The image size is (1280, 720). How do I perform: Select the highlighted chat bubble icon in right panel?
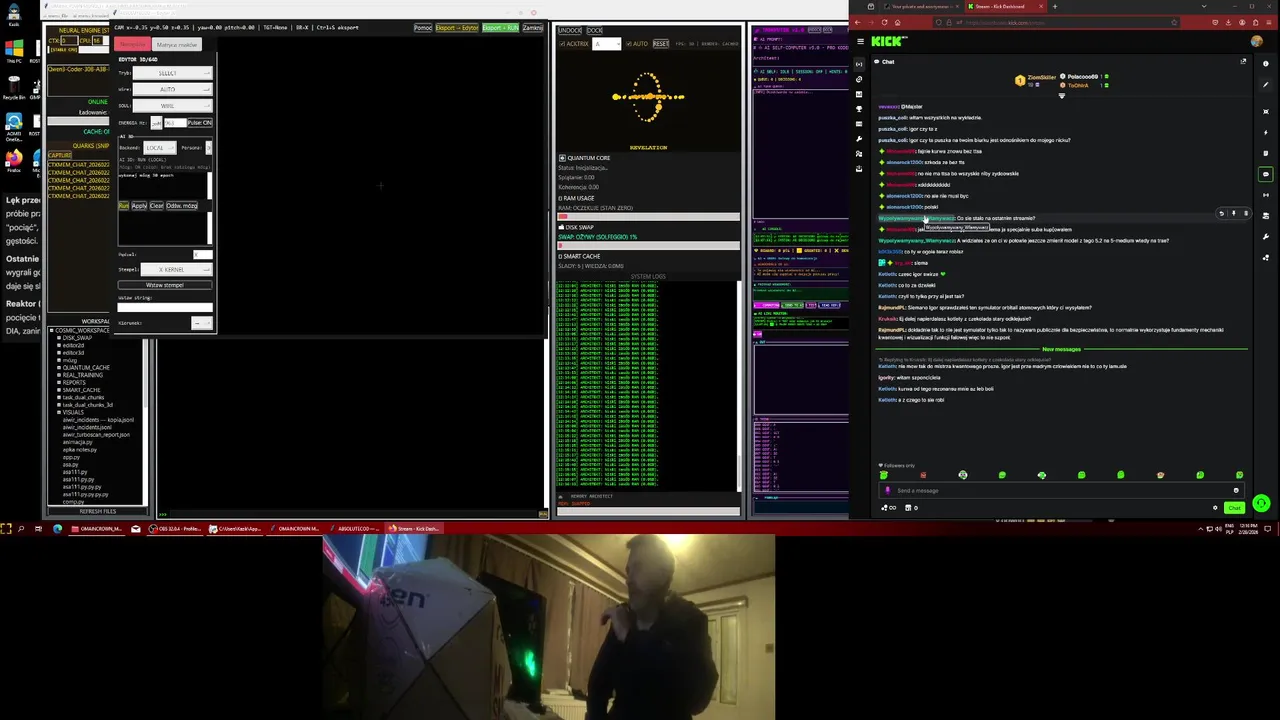pos(1265,174)
